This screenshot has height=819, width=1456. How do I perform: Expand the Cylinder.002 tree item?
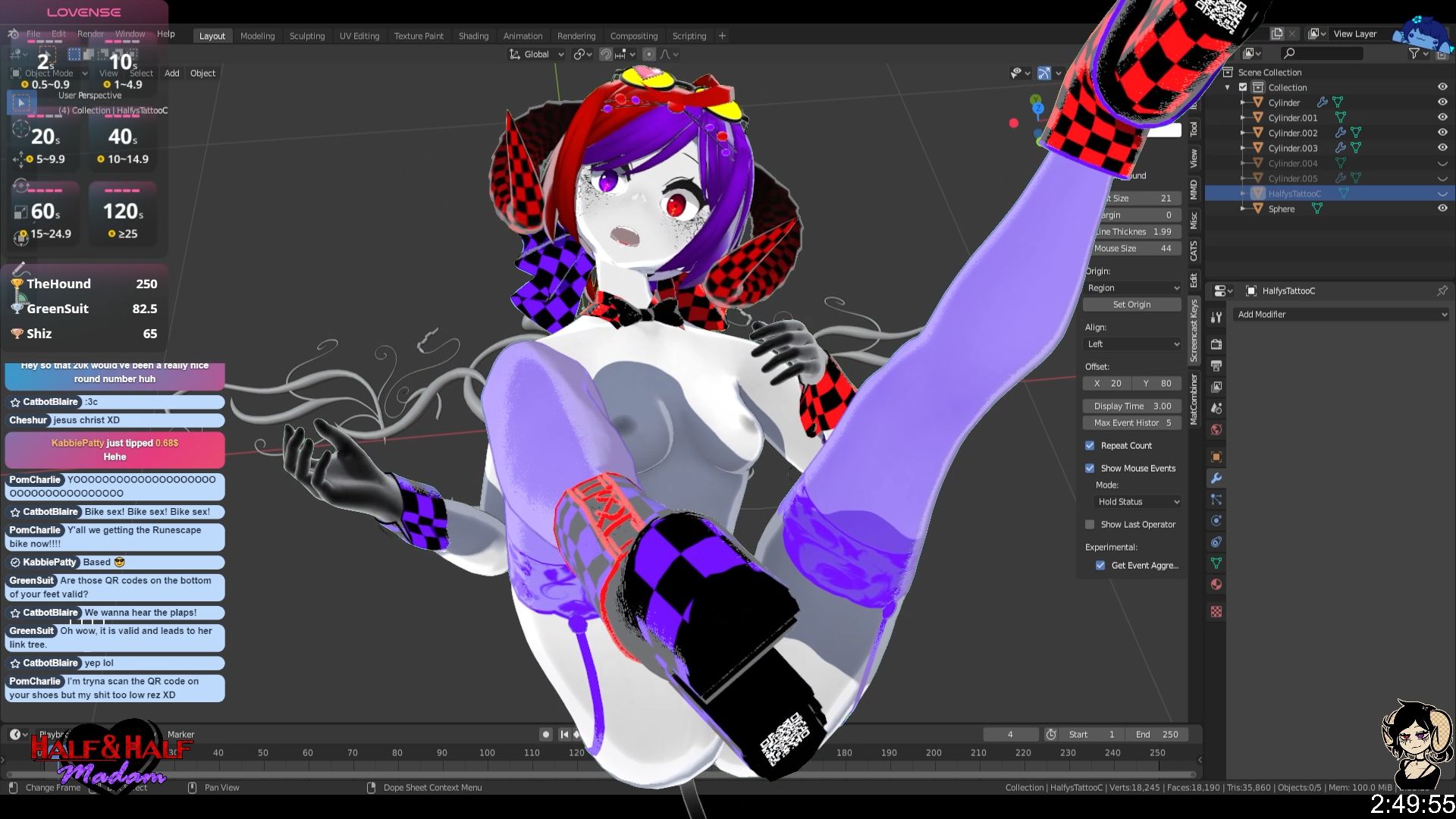(1242, 133)
